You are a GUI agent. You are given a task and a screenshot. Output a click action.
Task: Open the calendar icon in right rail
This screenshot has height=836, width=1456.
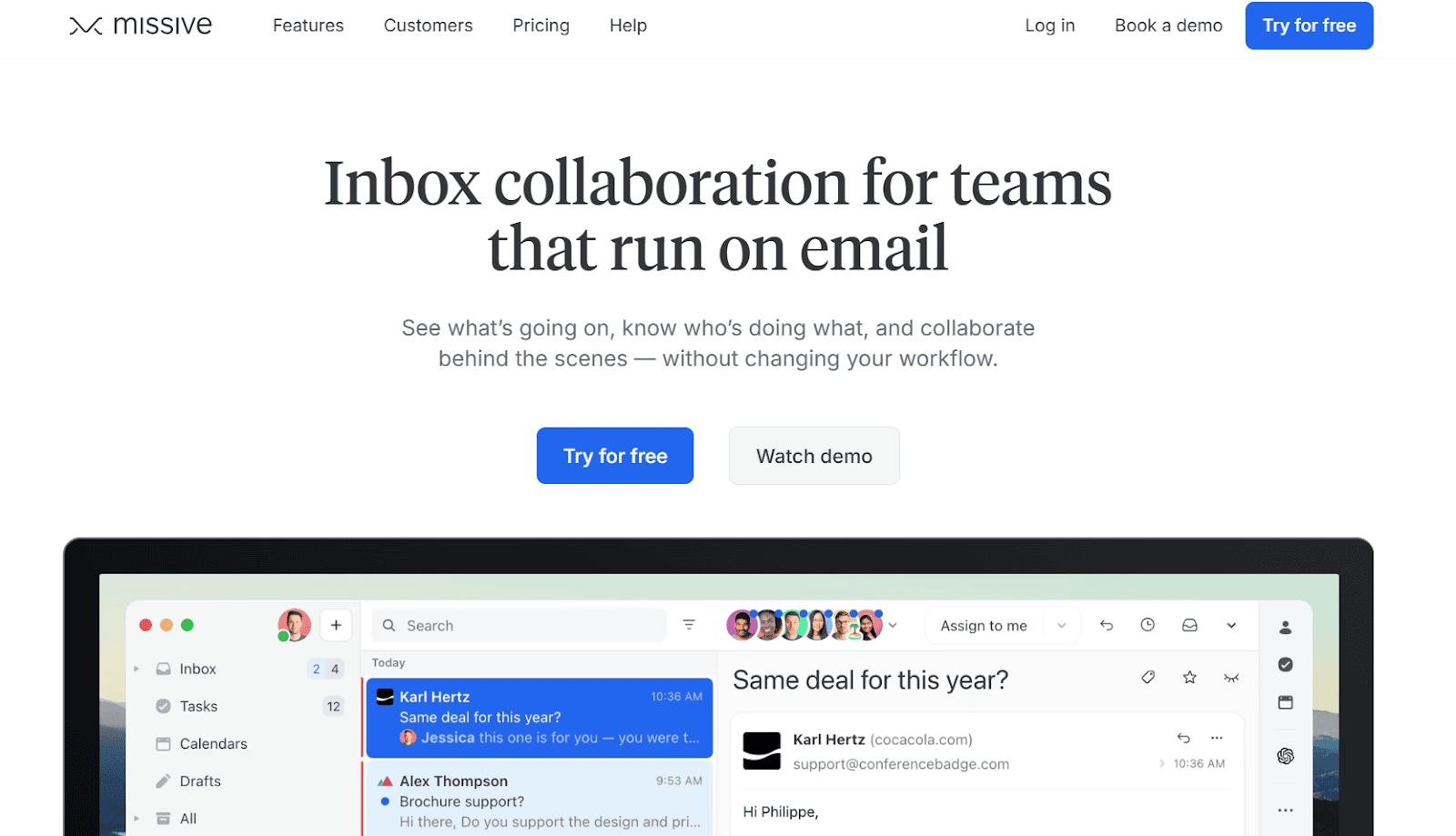tap(1285, 702)
